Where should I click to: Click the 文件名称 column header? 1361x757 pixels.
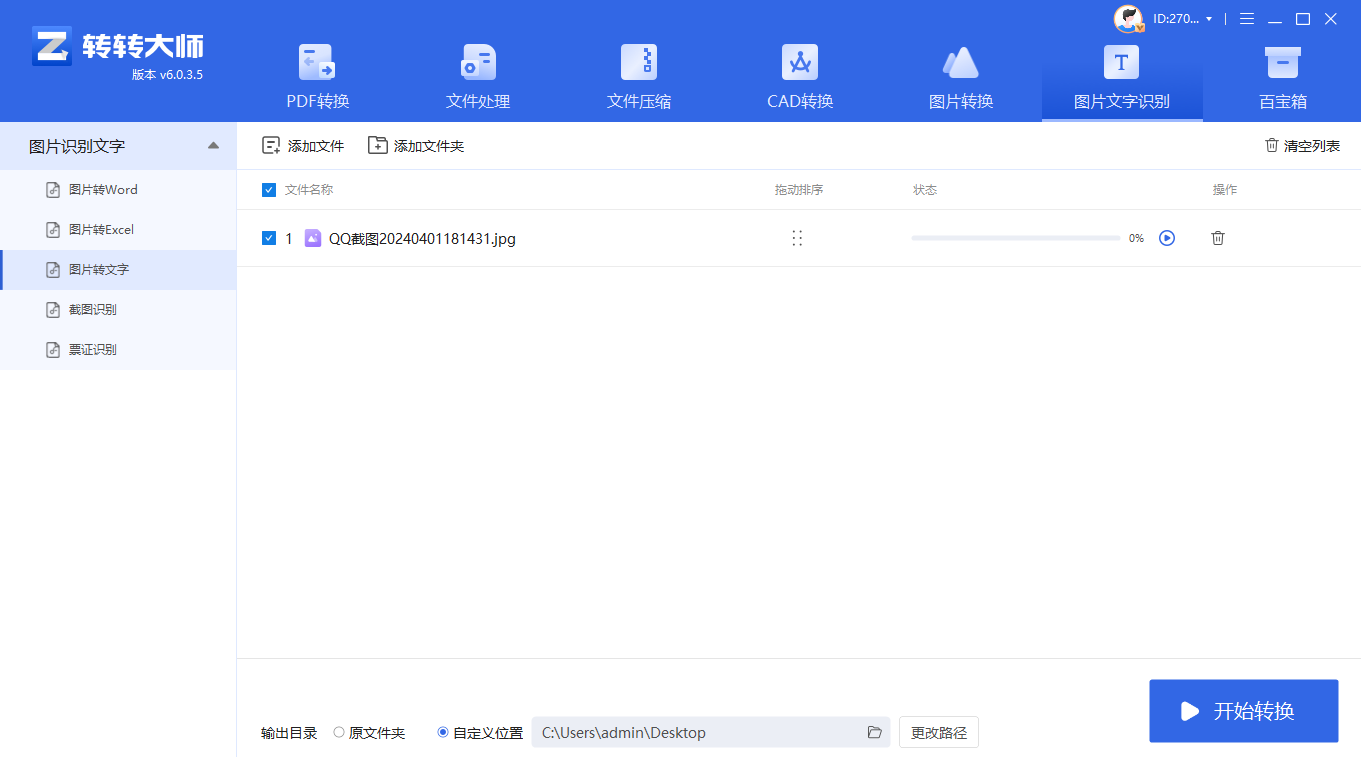coord(309,190)
